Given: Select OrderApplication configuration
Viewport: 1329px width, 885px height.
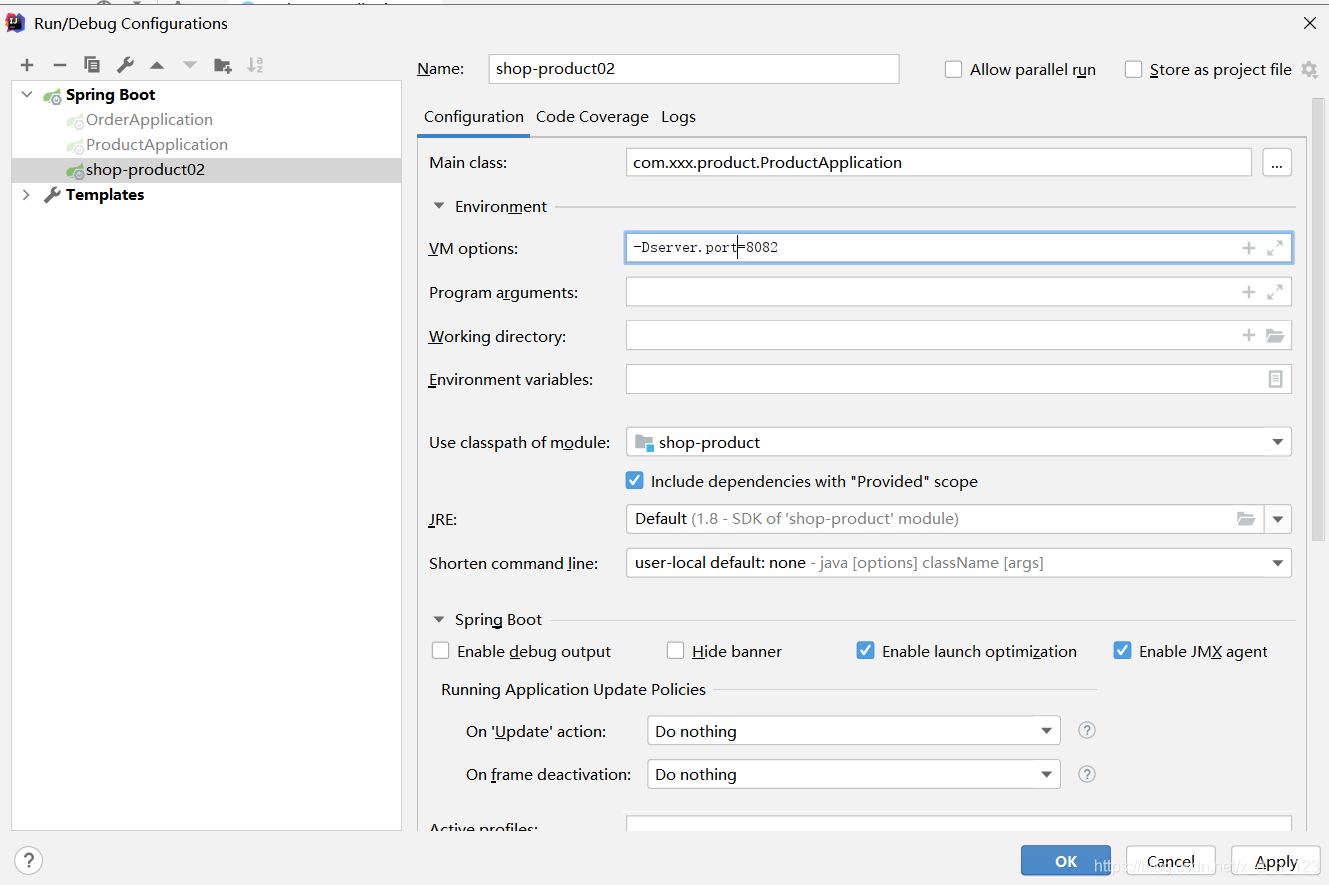Looking at the screenshot, I should pyautogui.click(x=149, y=120).
